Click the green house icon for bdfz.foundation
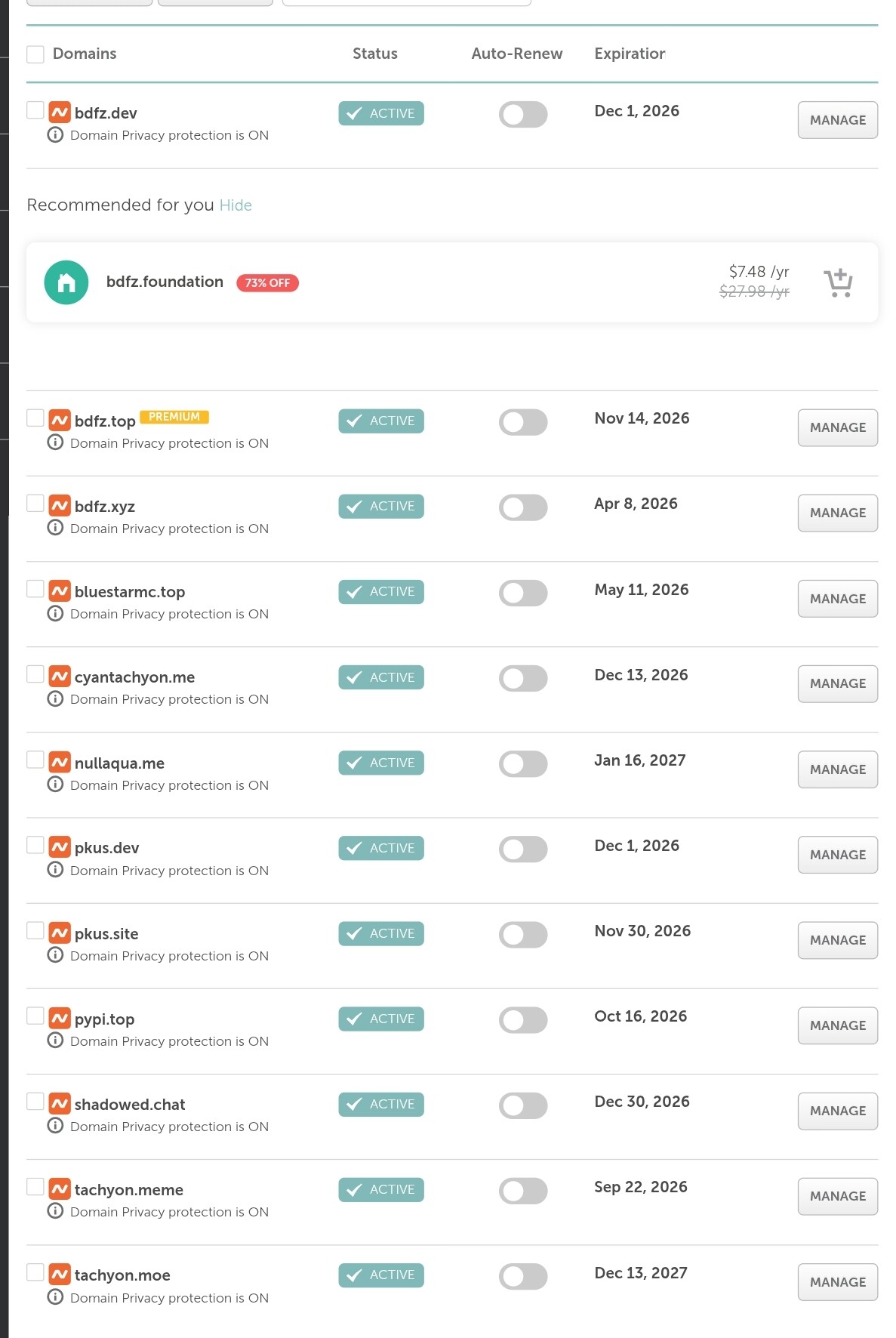 point(66,282)
